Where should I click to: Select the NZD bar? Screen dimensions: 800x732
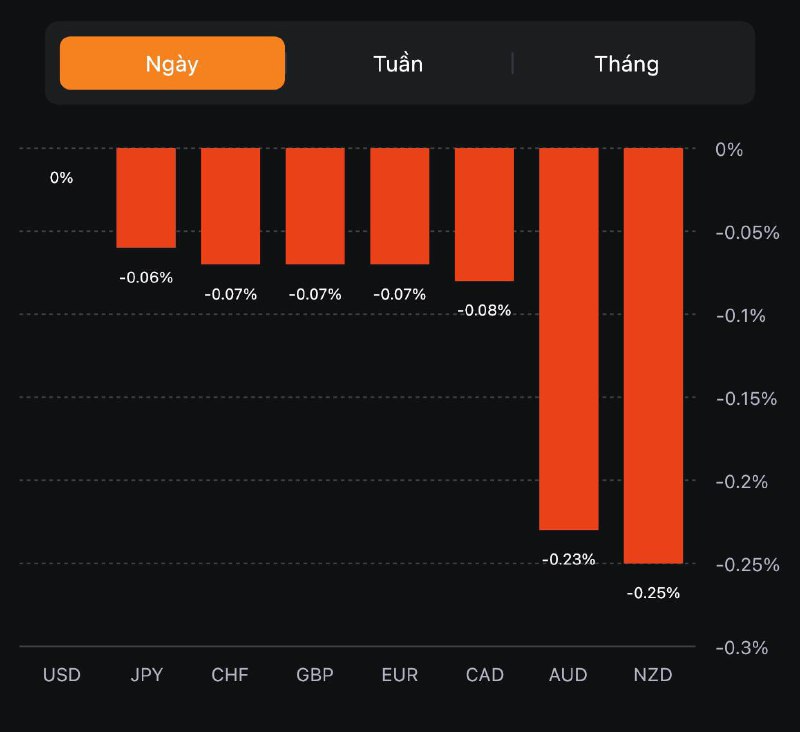(653, 355)
